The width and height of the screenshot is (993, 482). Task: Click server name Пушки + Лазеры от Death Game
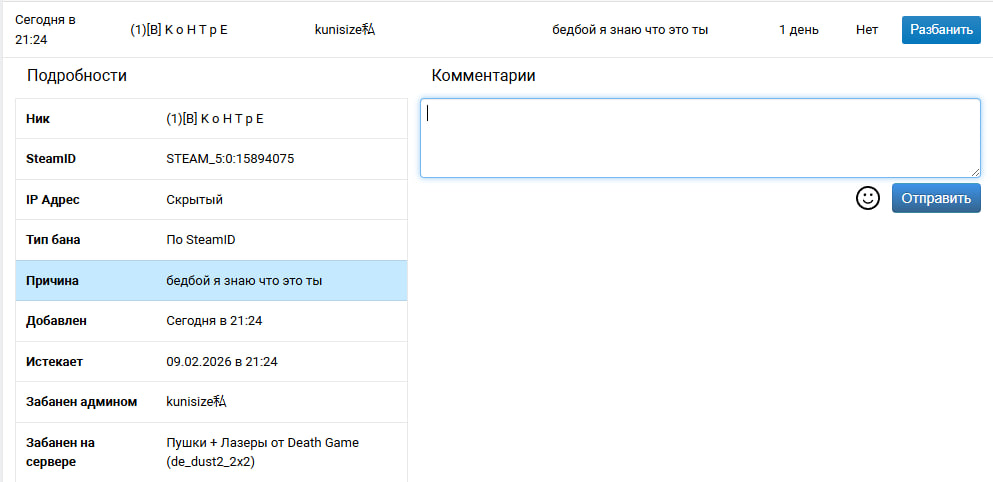pyautogui.click(x=262, y=443)
